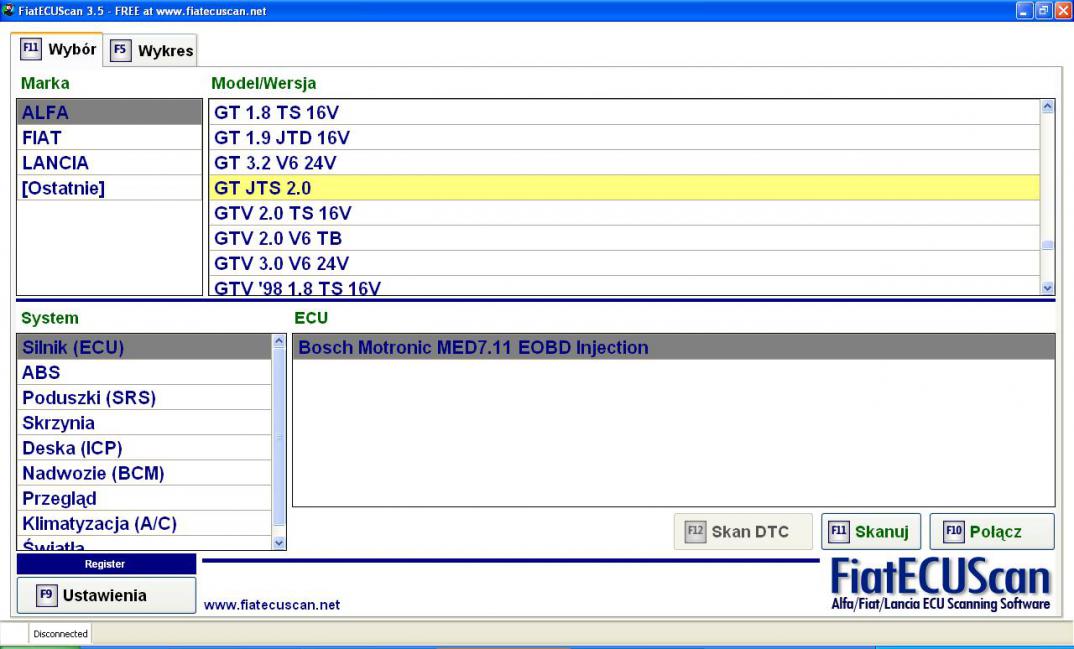The width and height of the screenshot is (1074, 649).
Task: Click the Disconnected status indicator
Action: pos(60,634)
